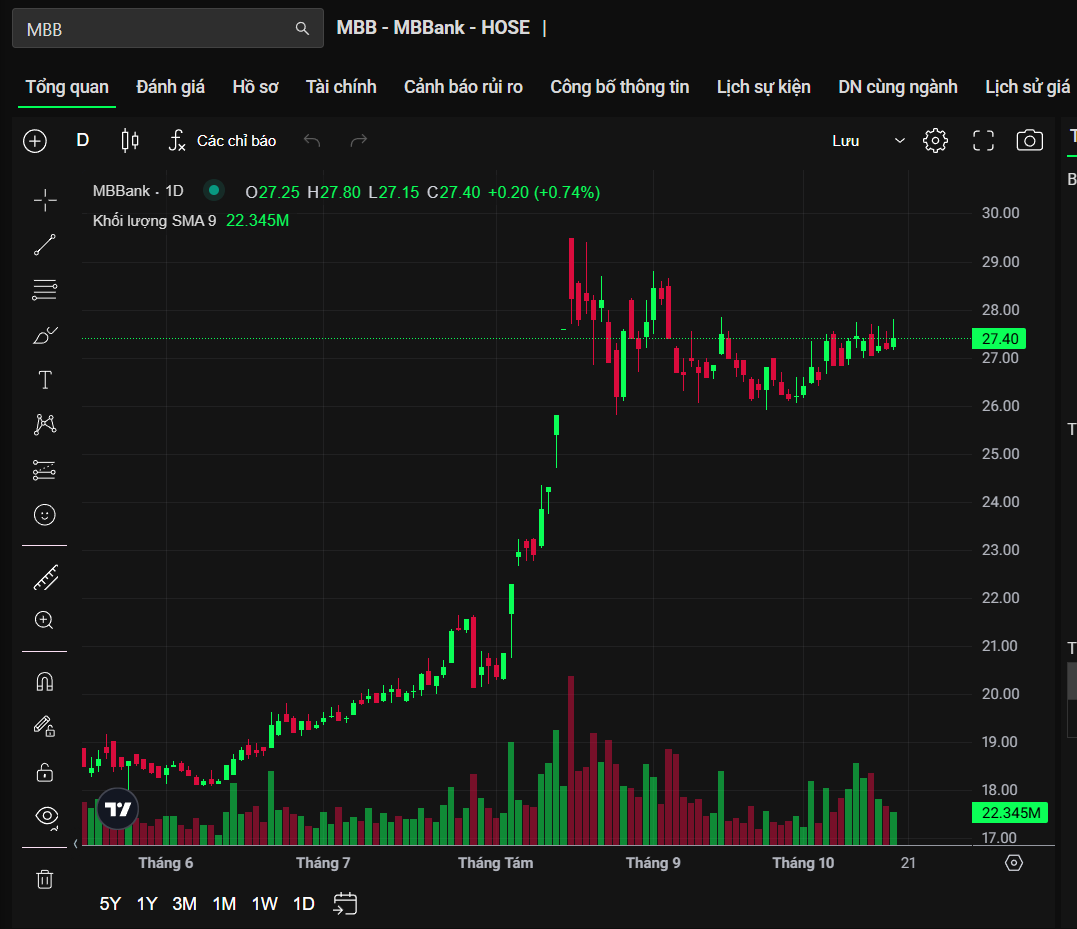Viewport: 1077px width, 929px height.
Task: Set chart range to 3M
Action: click(184, 904)
